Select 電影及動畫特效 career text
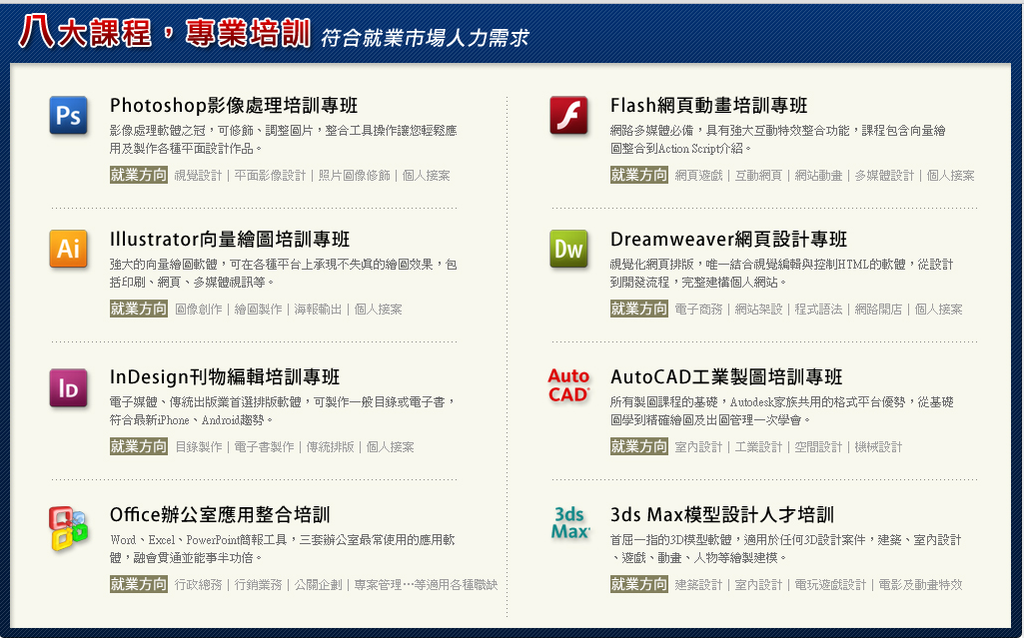1024x638 pixels. [921, 585]
